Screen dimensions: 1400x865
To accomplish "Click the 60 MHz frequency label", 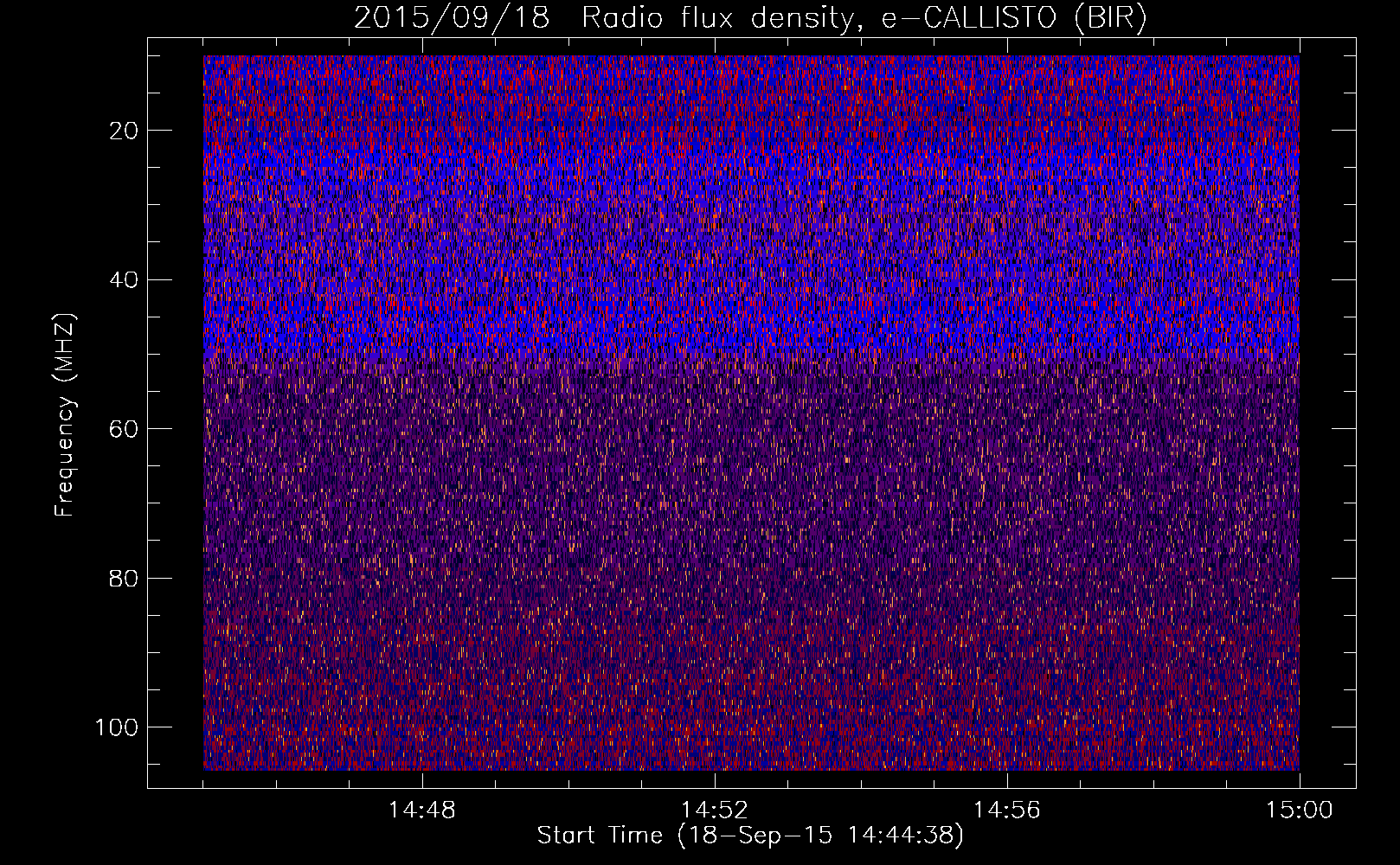I will (x=124, y=429).
